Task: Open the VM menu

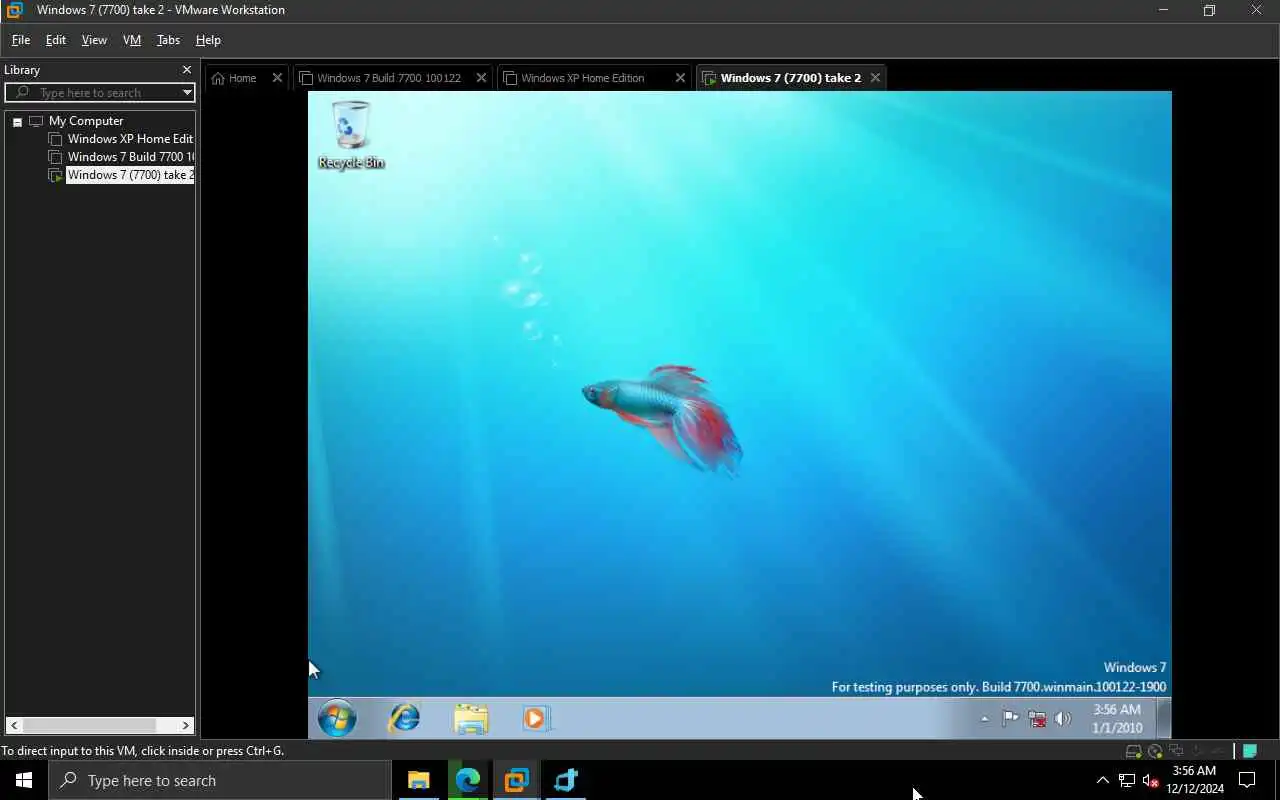Action: 132,40
